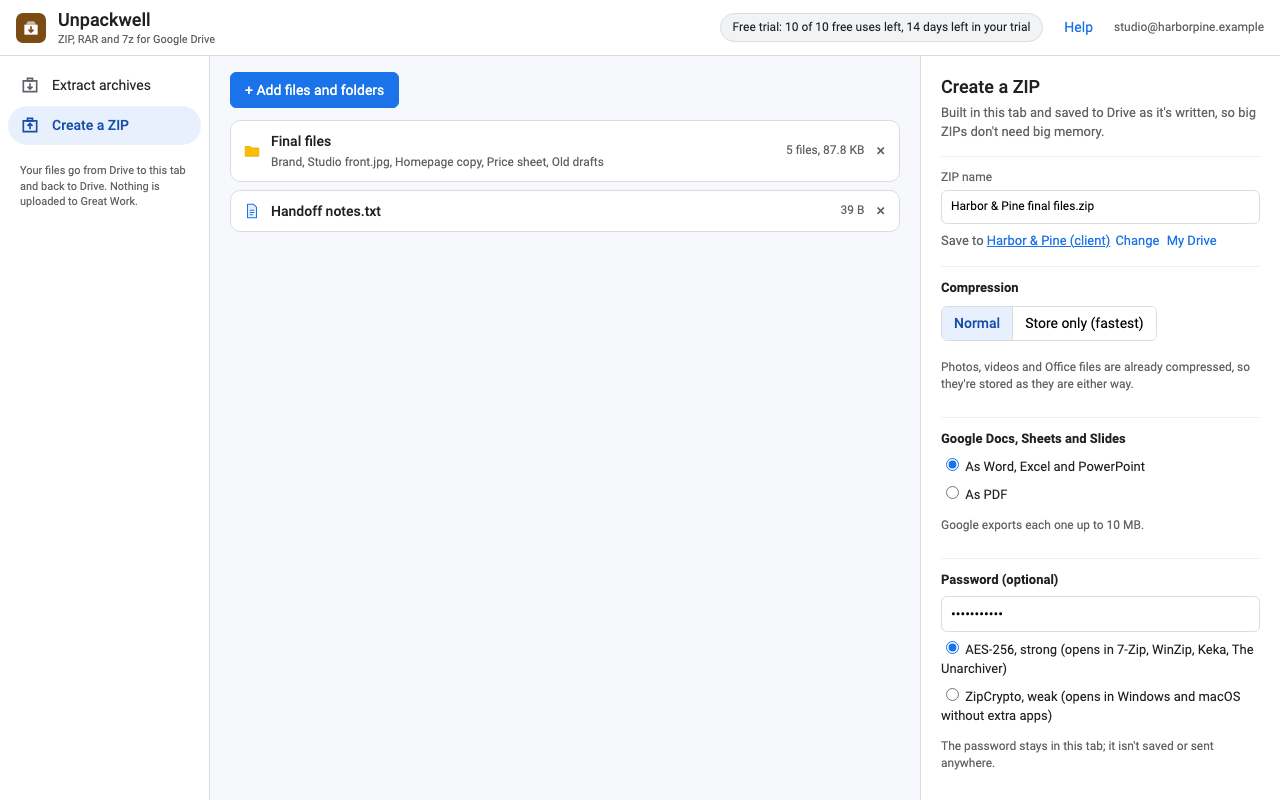Select AES-256 strong encryption
The width and height of the screenshot is (1280, 800).
click(x=952, y=648)
